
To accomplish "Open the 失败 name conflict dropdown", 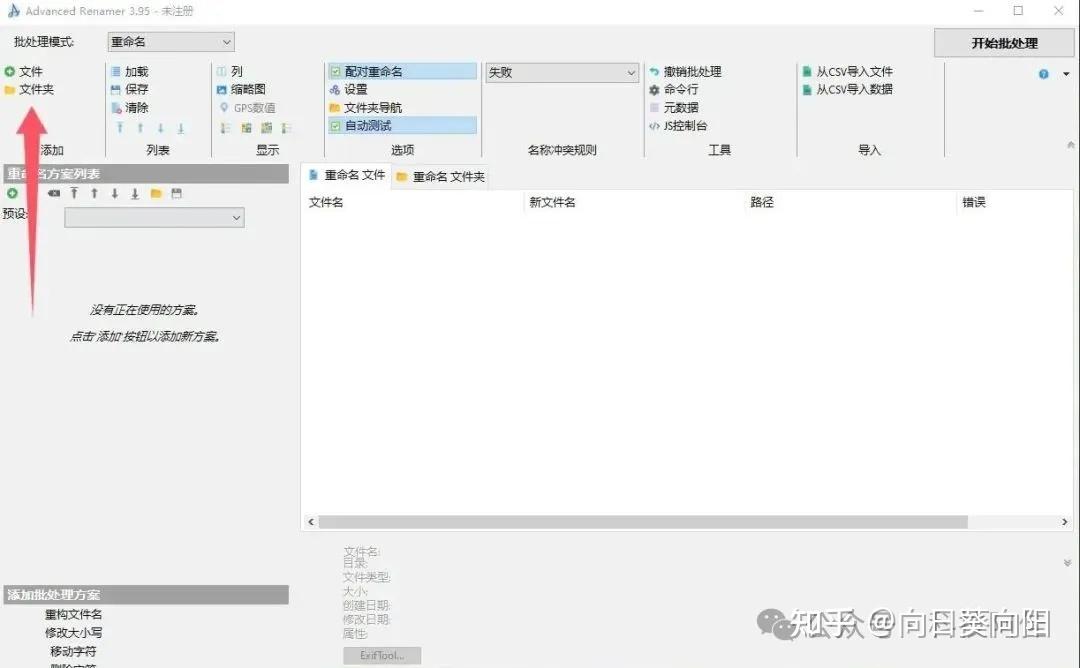I will (560, 71).
